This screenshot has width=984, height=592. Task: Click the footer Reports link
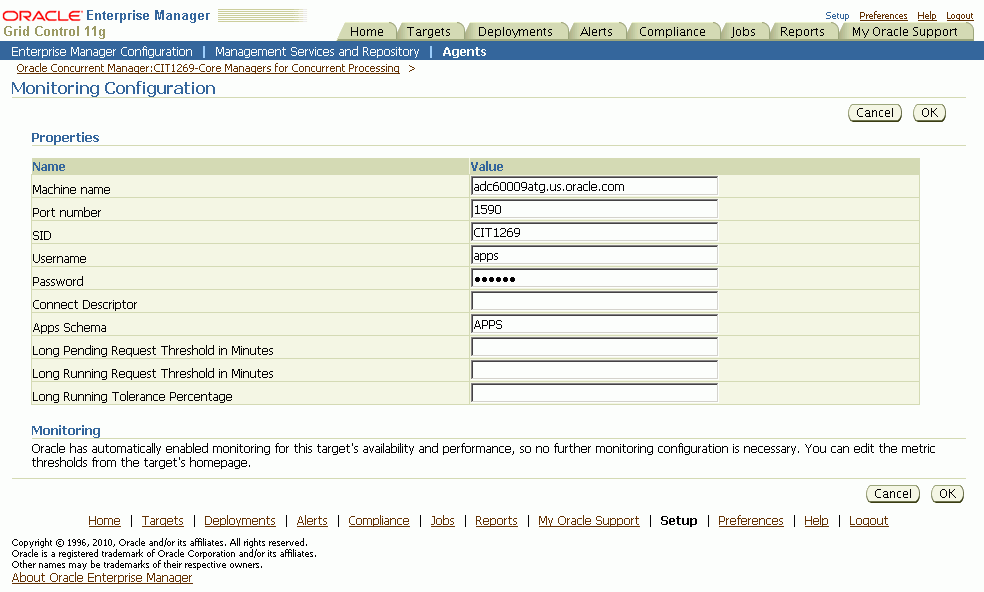pos(496,520)
